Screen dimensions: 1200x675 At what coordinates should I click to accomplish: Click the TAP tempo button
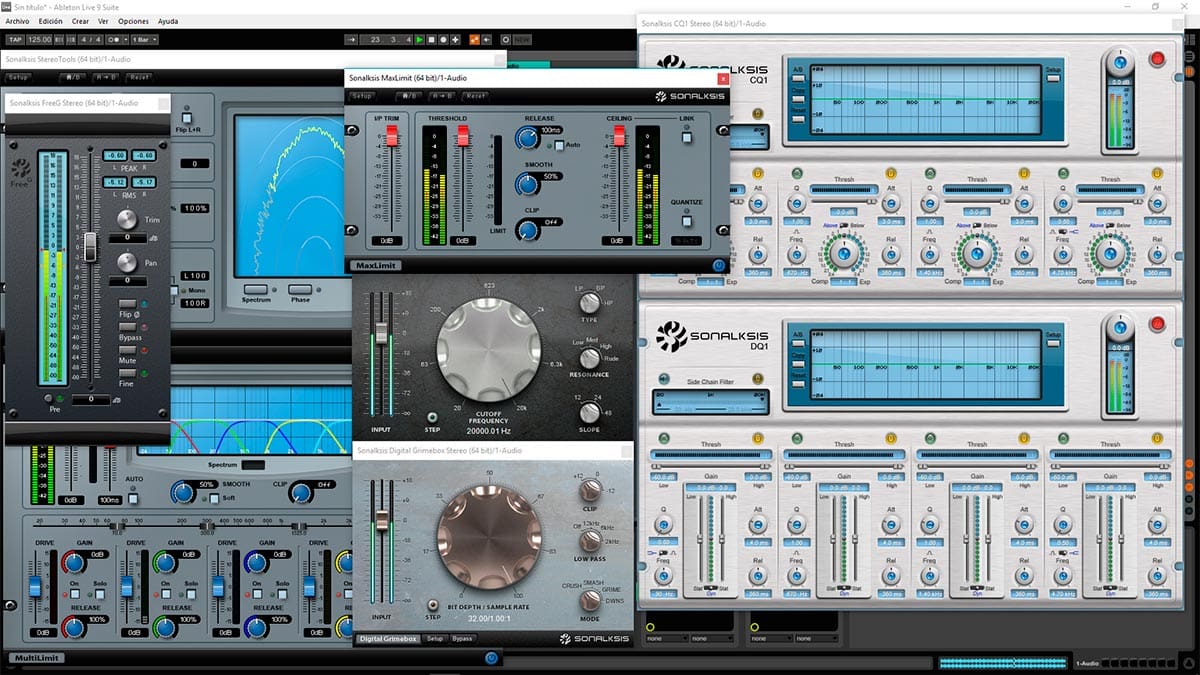click(15, 39)
